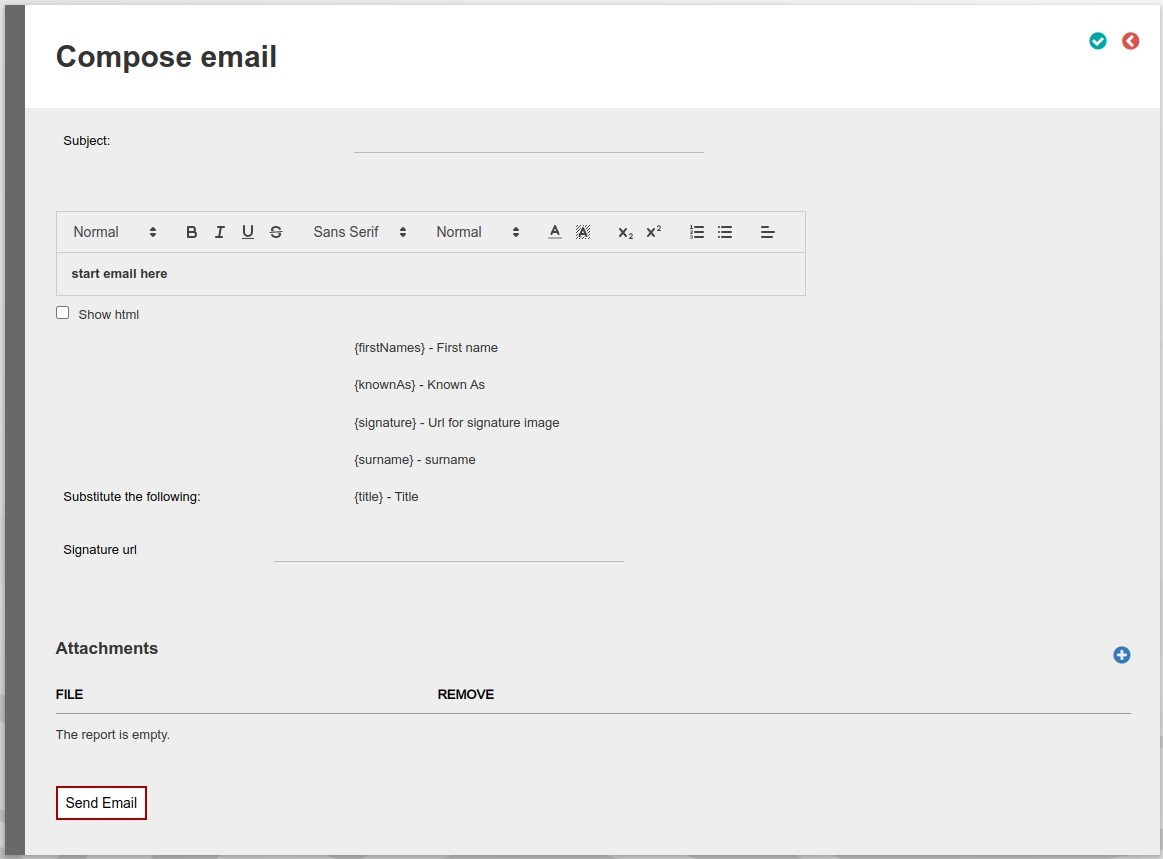Image resolution: width=1163 pixels, height=859 pixels.
Task: Click the REMOVE column header
Action: point(466,694)
